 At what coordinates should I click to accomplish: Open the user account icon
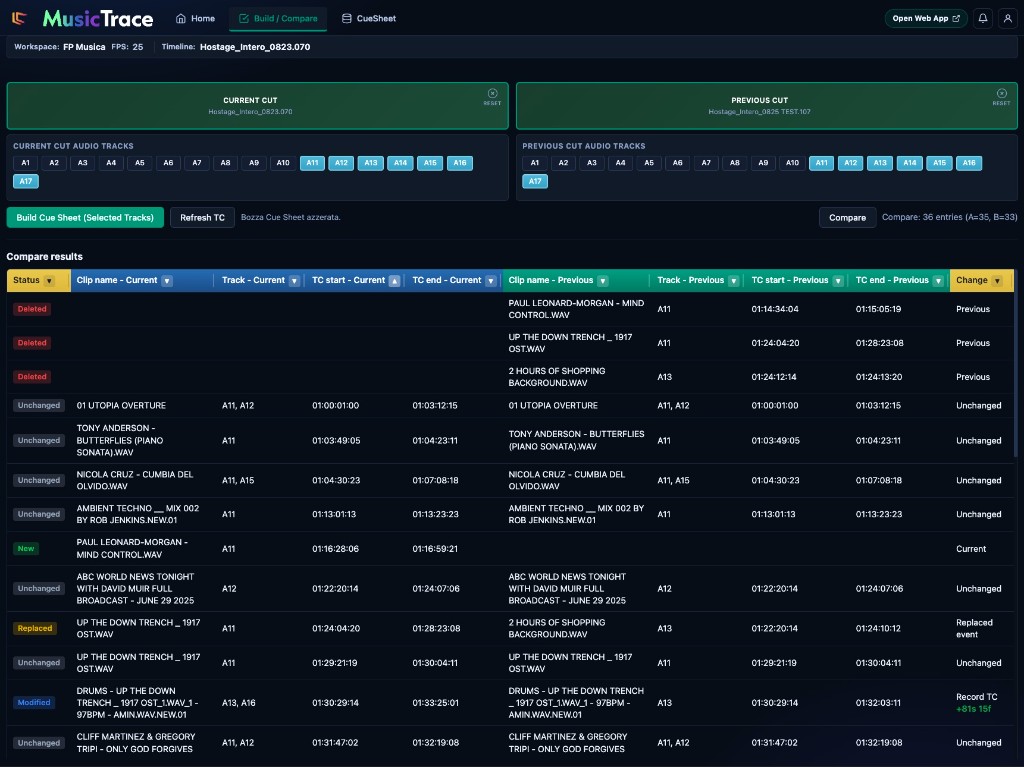click(x=1007, y=18)
